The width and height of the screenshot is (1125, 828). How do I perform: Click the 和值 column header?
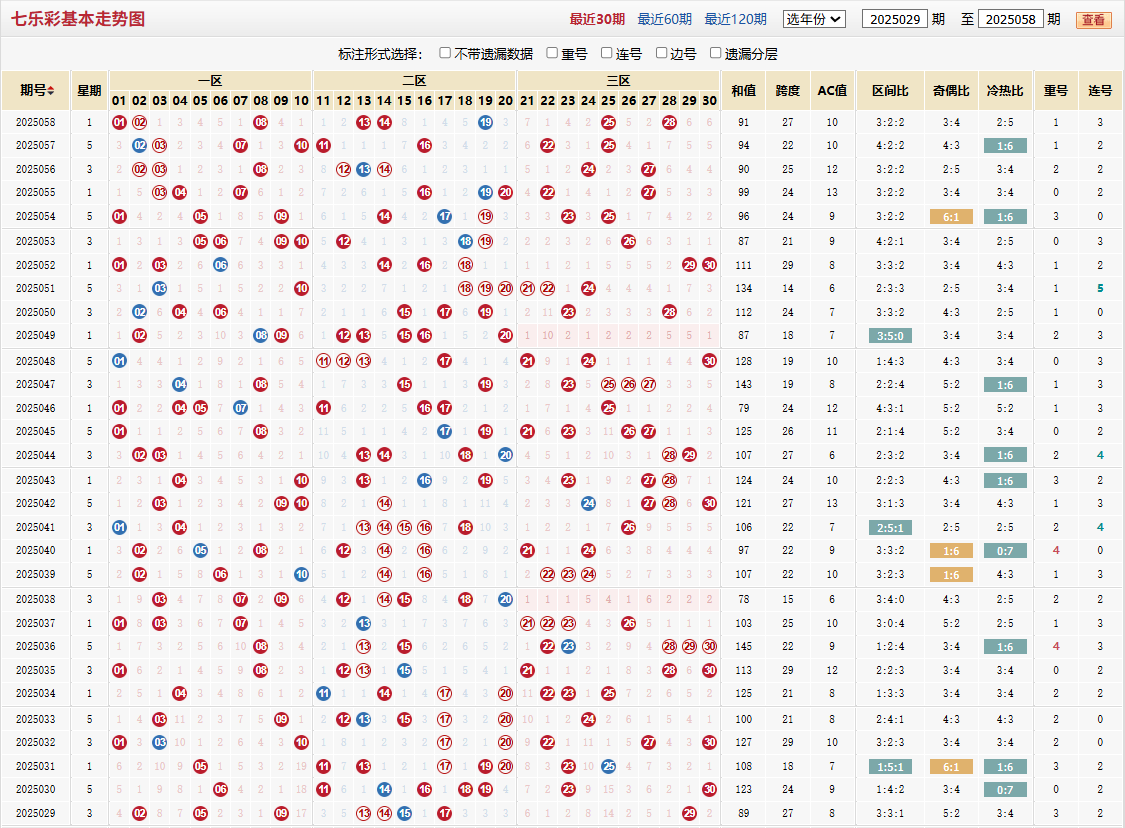coord(743,90)
